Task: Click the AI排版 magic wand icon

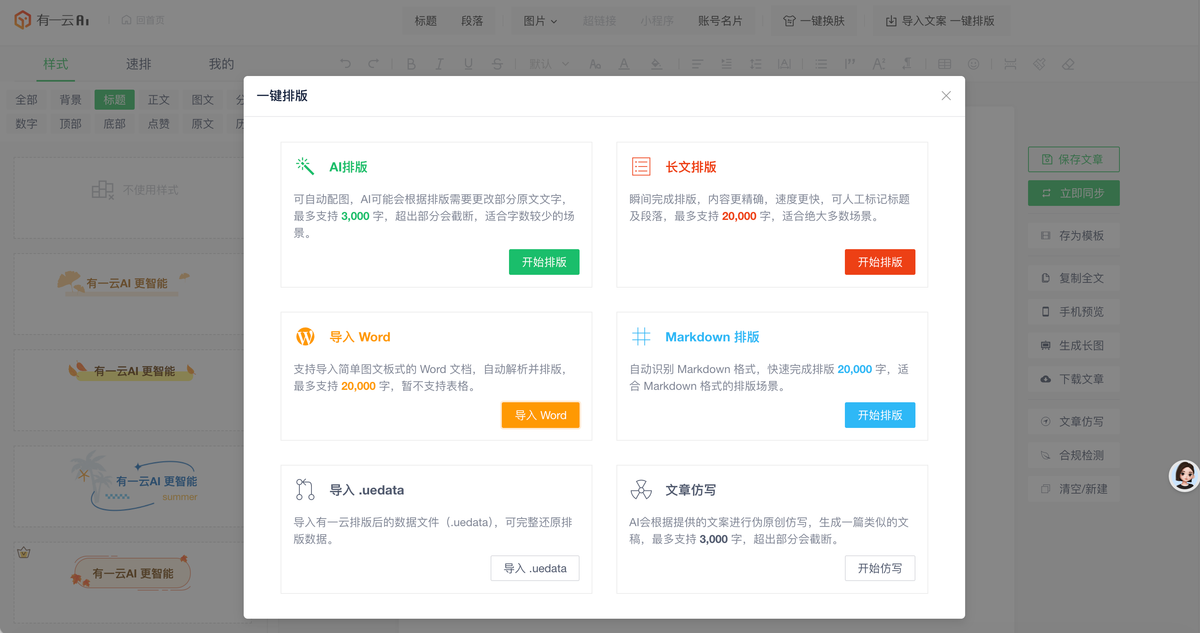Action: (305, 167)
